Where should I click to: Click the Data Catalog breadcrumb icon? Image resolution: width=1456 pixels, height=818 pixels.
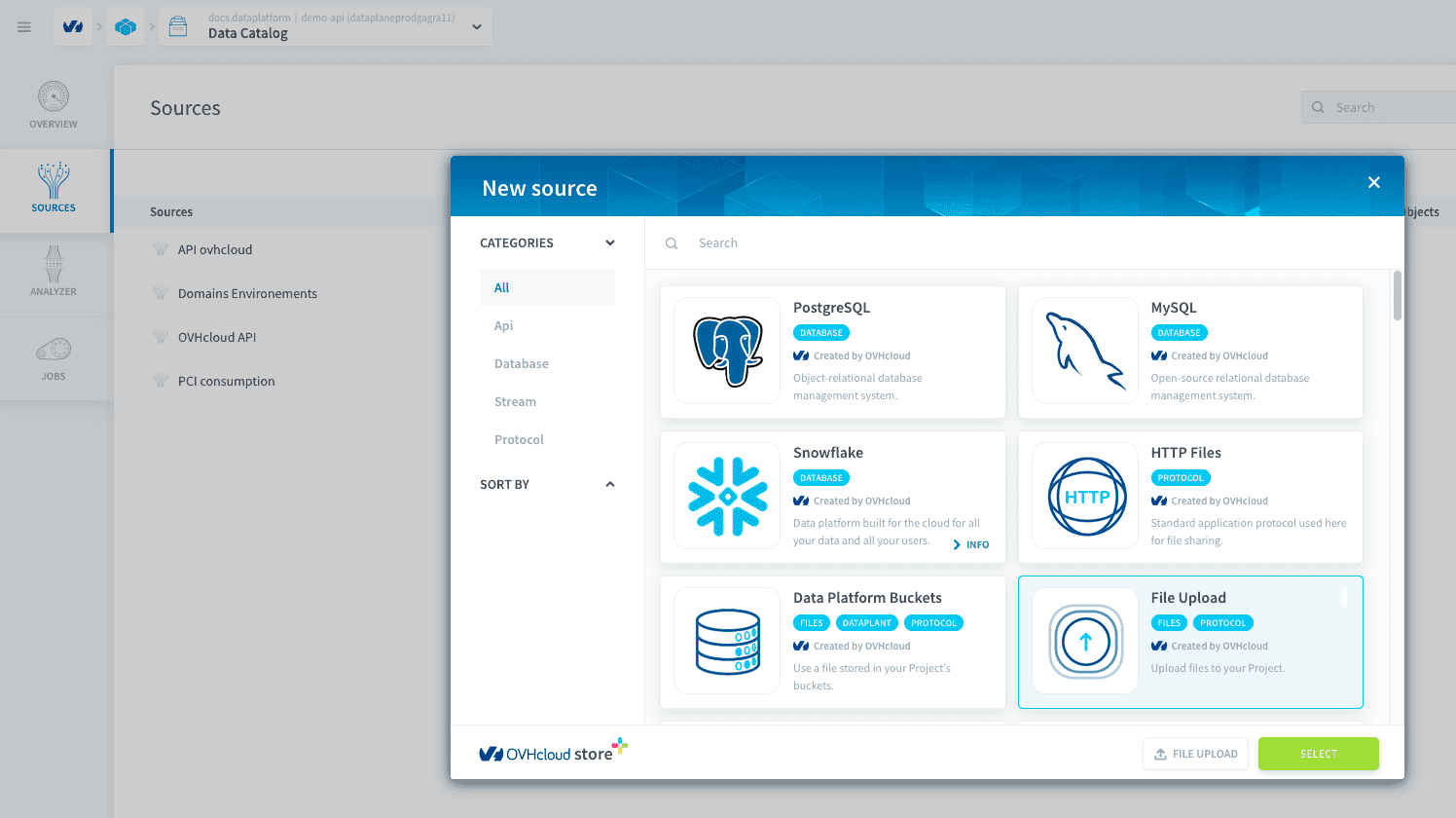(x=178, y=27)
